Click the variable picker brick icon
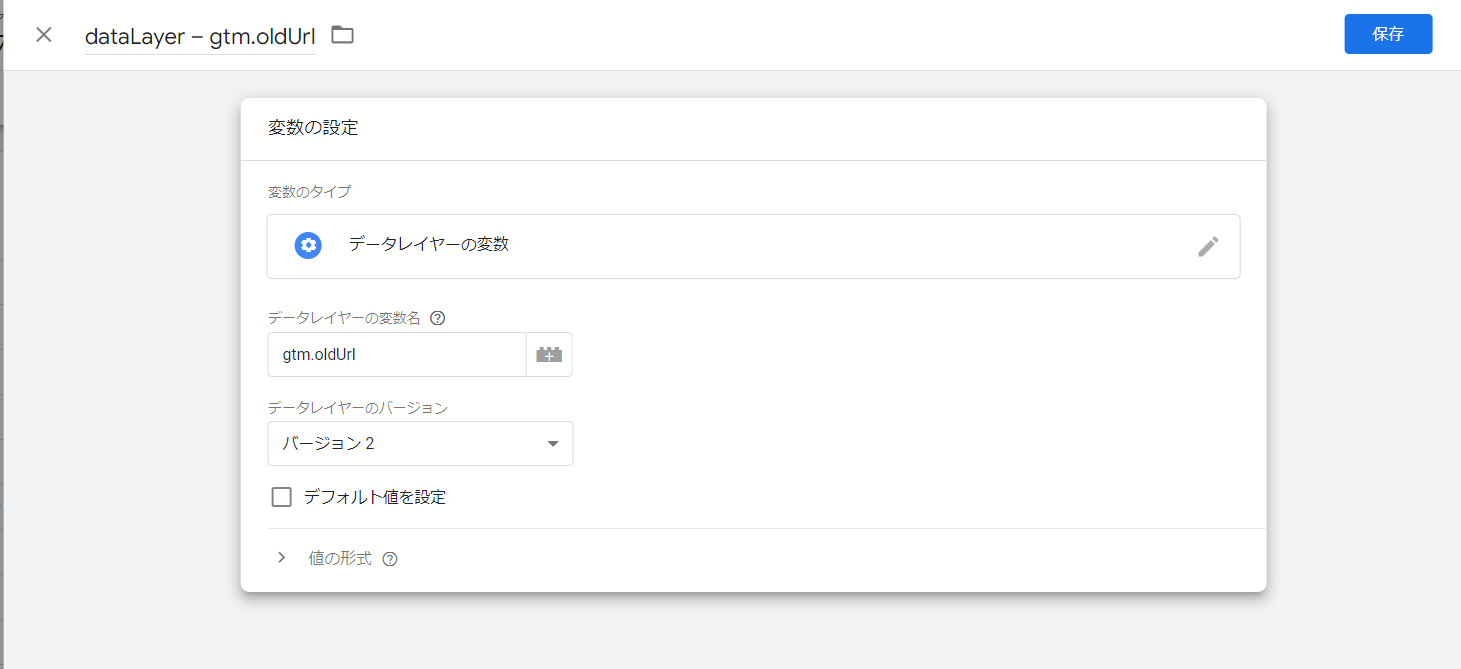This screenshot has width=1461, height=669. click(549, 355)
